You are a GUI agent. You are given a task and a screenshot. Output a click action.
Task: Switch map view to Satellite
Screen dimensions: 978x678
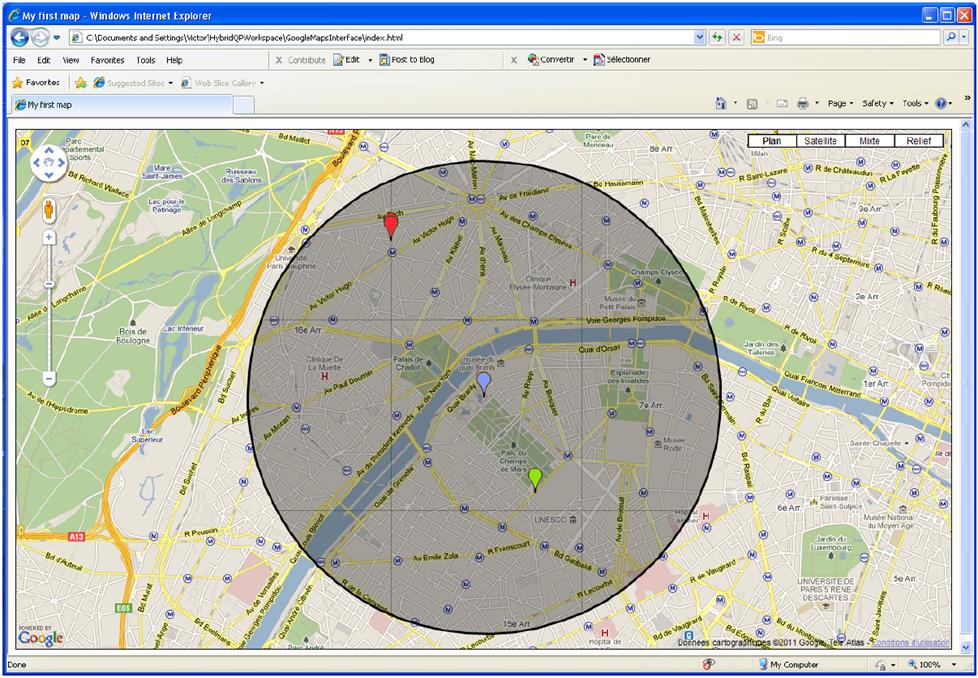click(820, 141)
